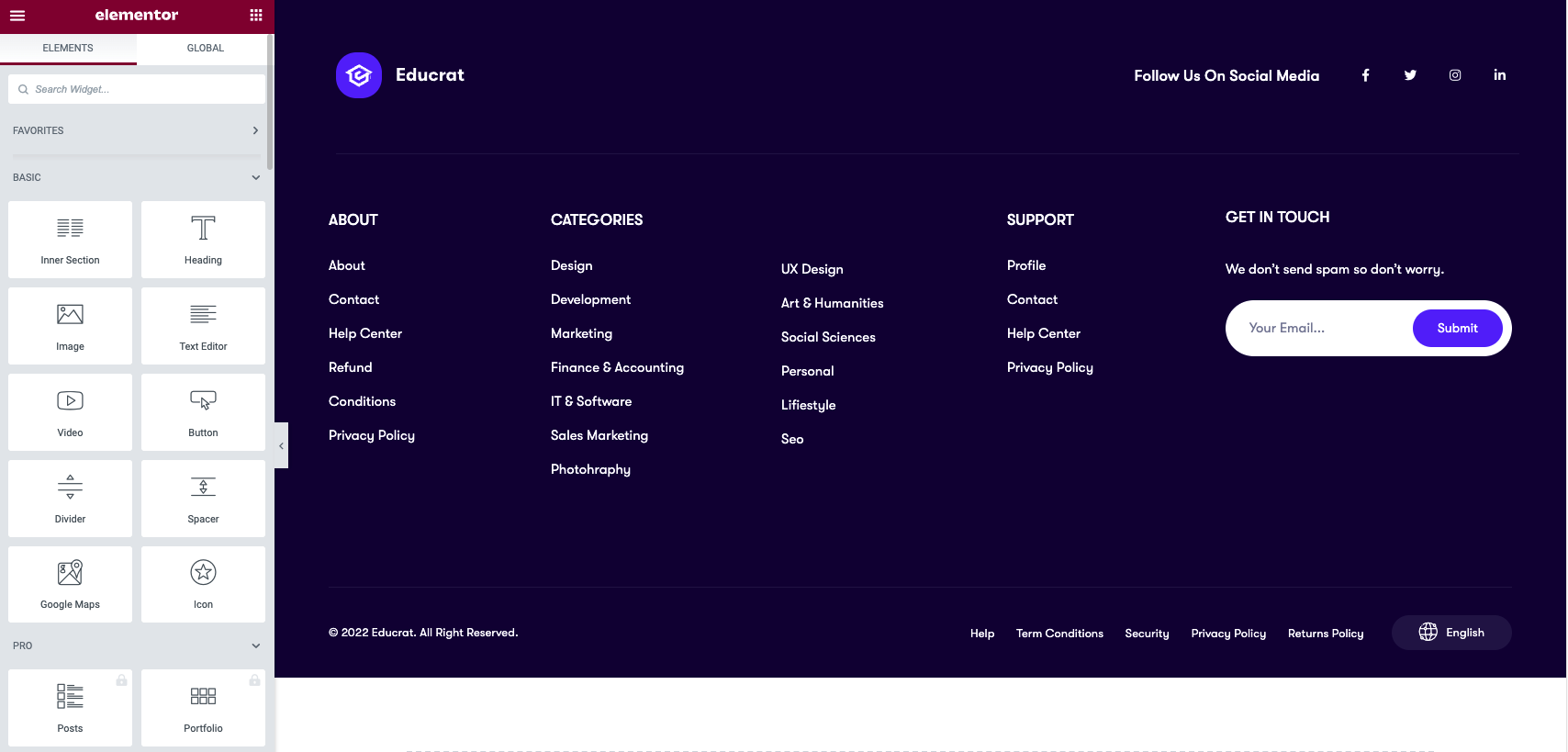Open the Help Center link under About
This screenshot has height=752, width=1568.
tap(365, 333)
